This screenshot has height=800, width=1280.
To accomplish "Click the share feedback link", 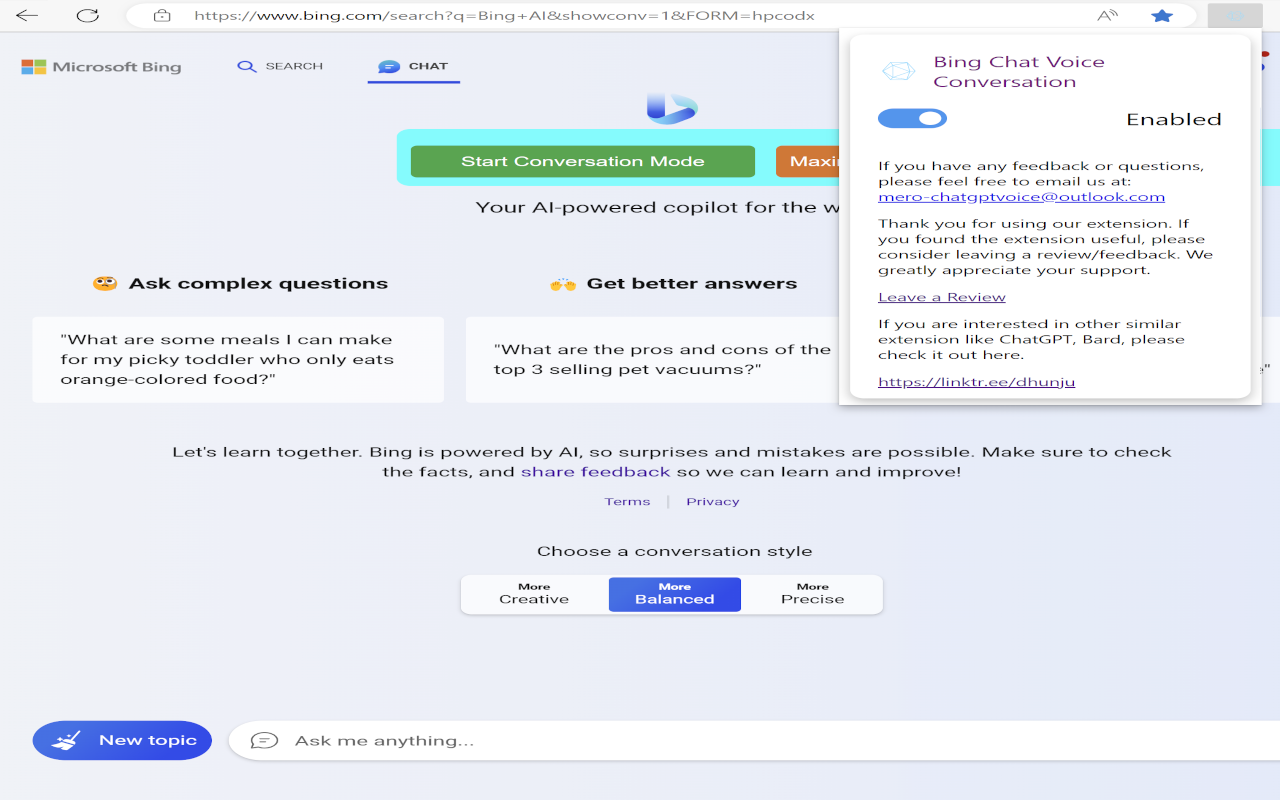I will (595, 470).
